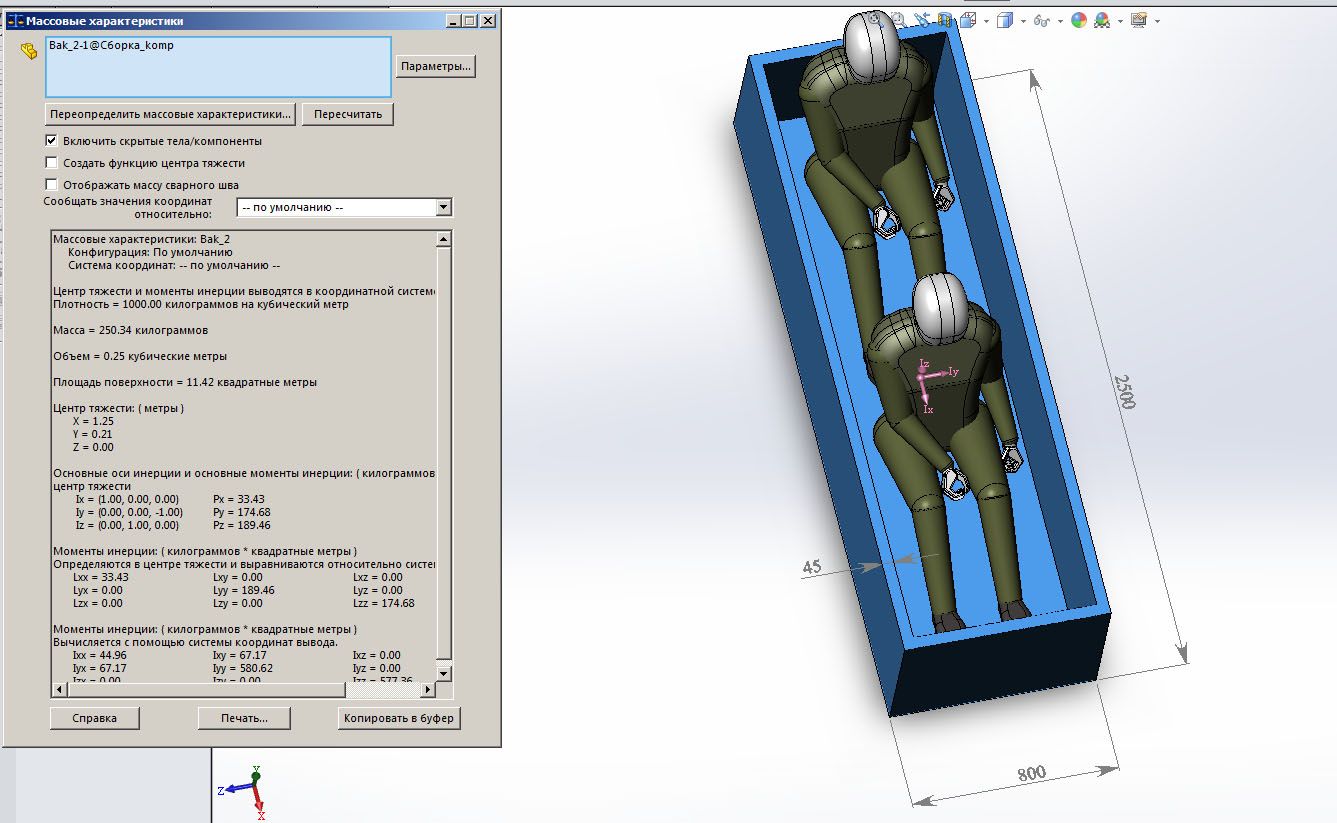Click 'Копировать в буфер' button
Screen dimensions: 1337x823
399,718
